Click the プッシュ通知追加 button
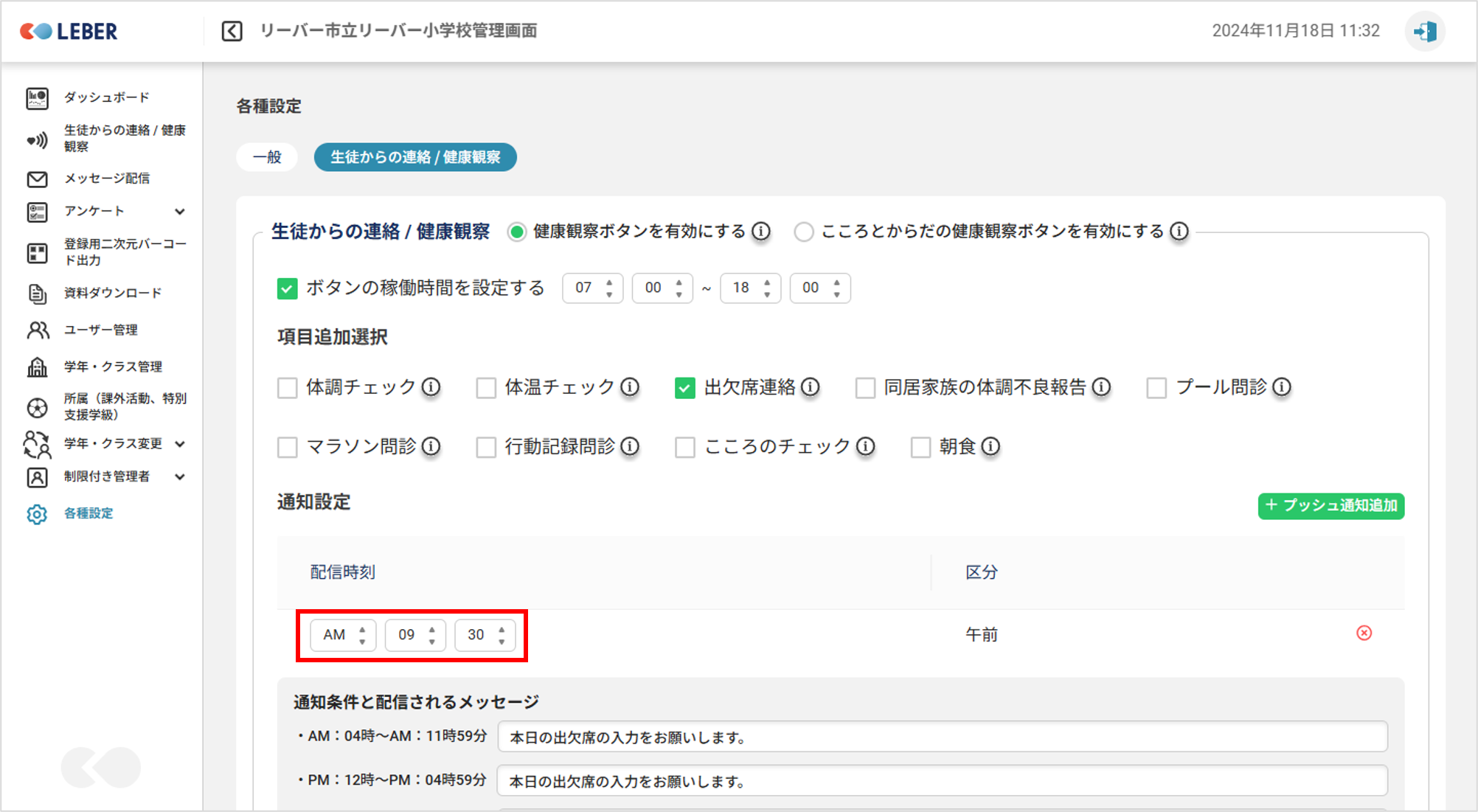This screenshot has height=812, width=1478. point(1330,506)
